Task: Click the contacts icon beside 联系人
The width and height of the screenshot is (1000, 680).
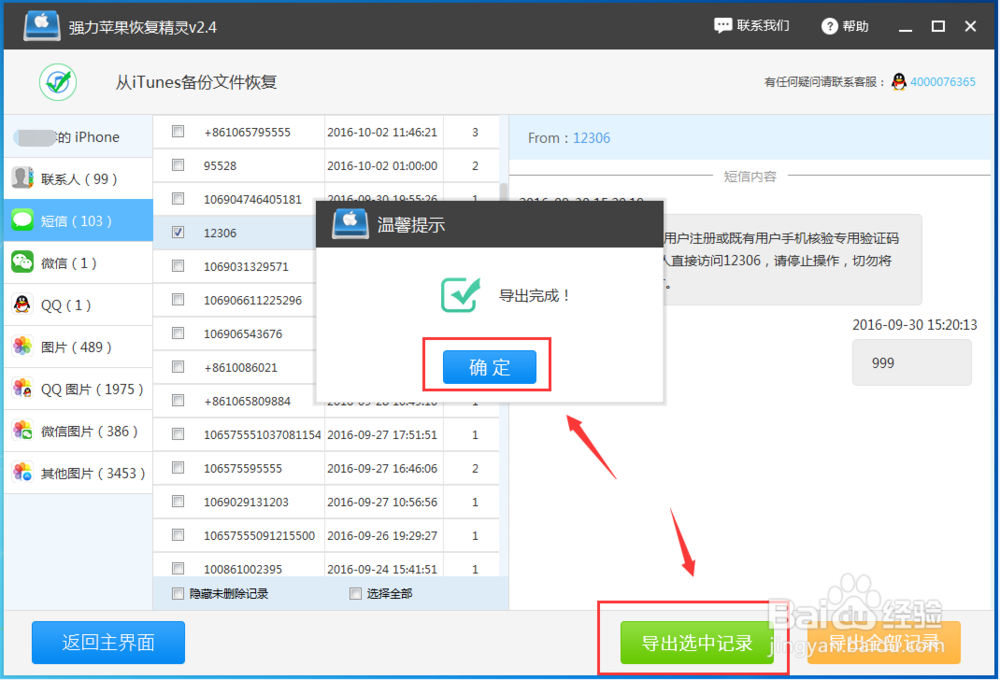Action: click(x=22, y=178)
